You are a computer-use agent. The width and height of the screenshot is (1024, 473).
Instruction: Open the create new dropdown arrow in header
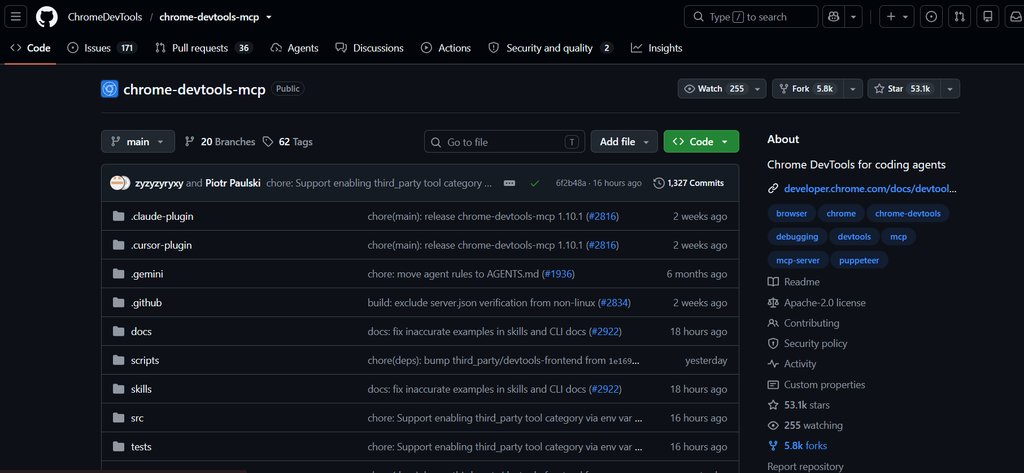[906, 17]
